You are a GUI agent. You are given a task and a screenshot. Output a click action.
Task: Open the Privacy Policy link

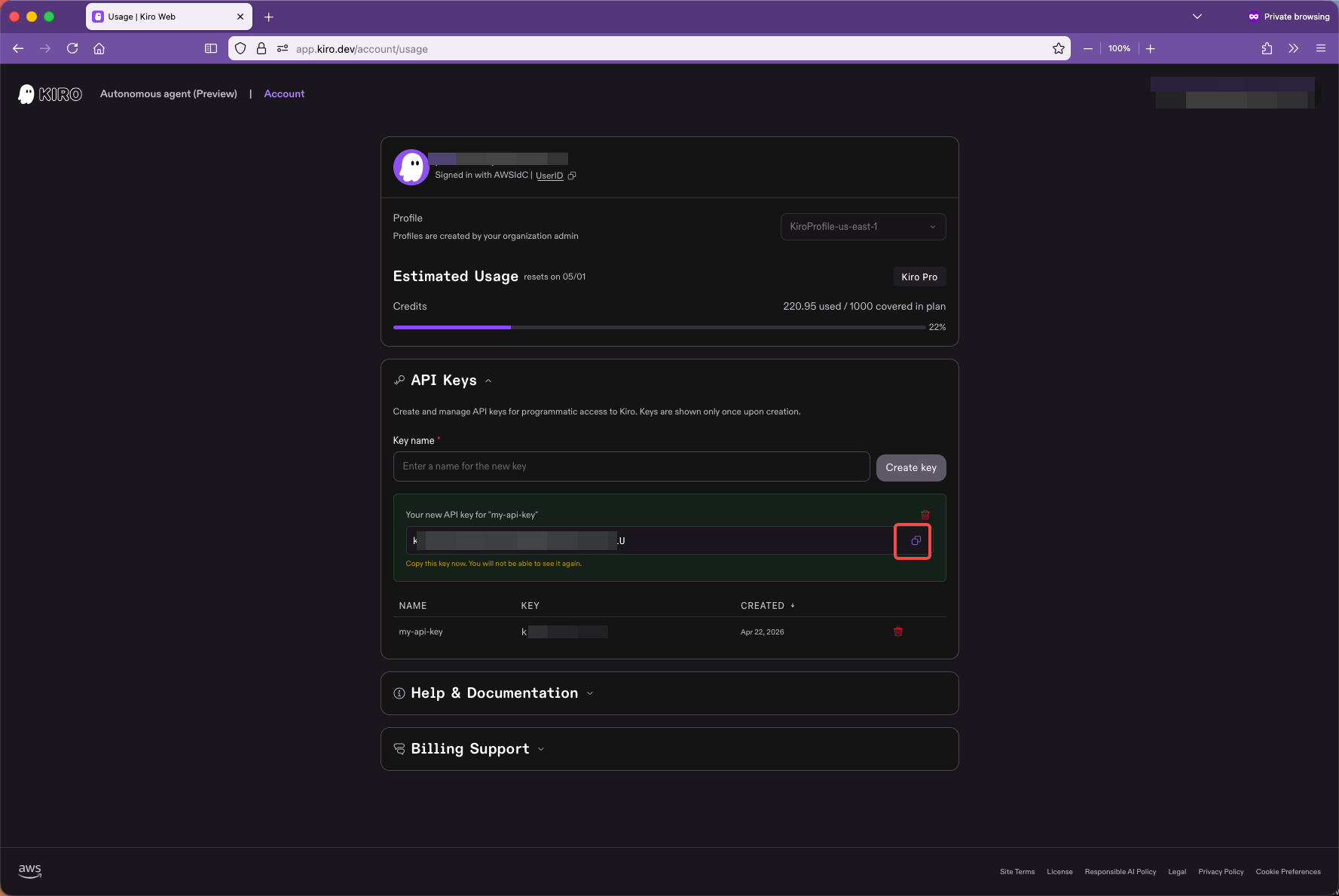pyautogui.click(x=1220, y=872)
